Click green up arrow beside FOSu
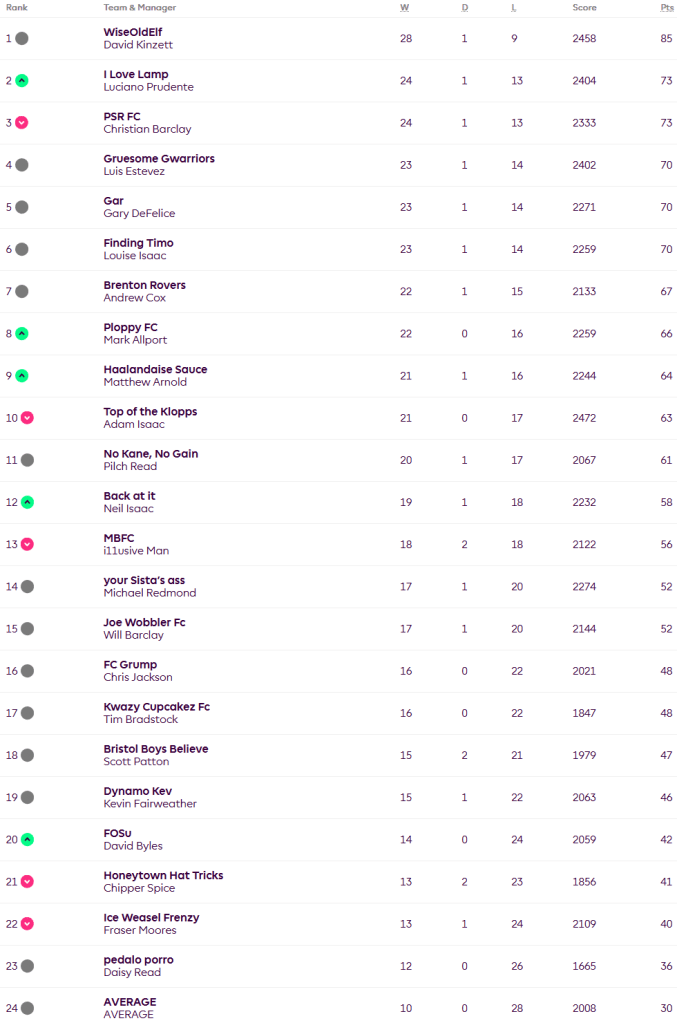The image size is (677, 1023). coord(27,840)
